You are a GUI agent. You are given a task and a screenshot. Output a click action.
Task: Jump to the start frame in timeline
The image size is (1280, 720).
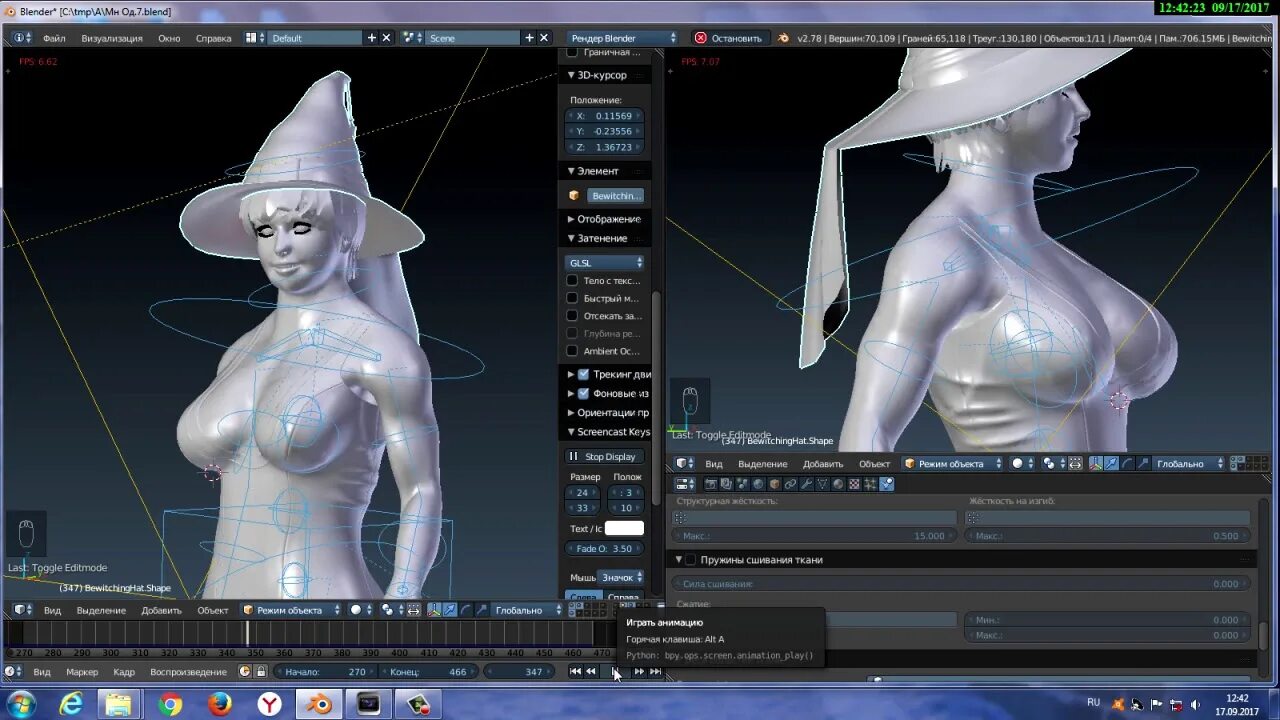(x=575, y=672)
